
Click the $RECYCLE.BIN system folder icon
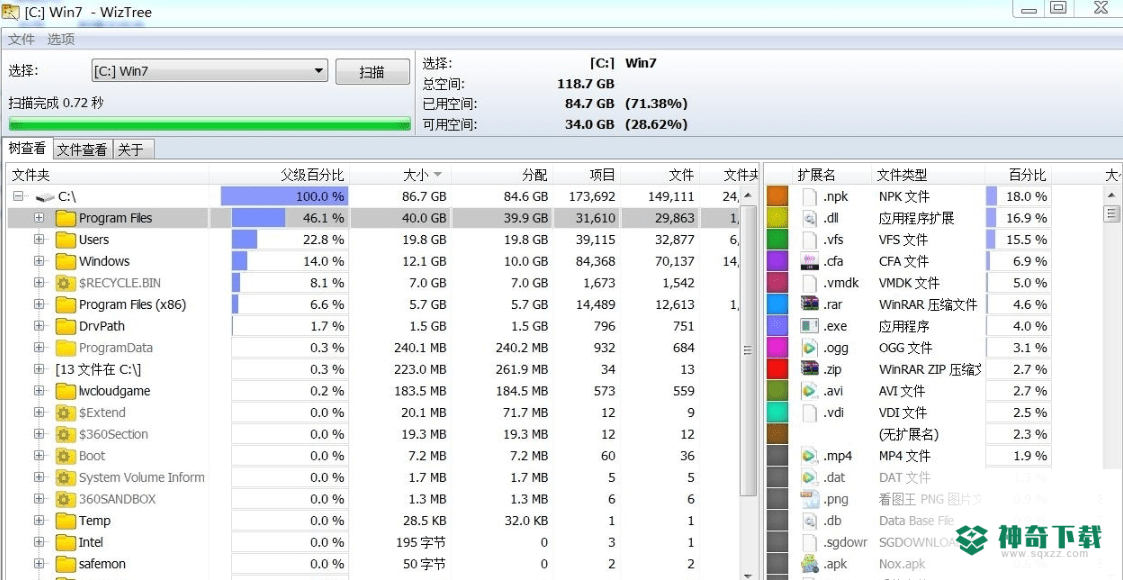pos(66,283)
